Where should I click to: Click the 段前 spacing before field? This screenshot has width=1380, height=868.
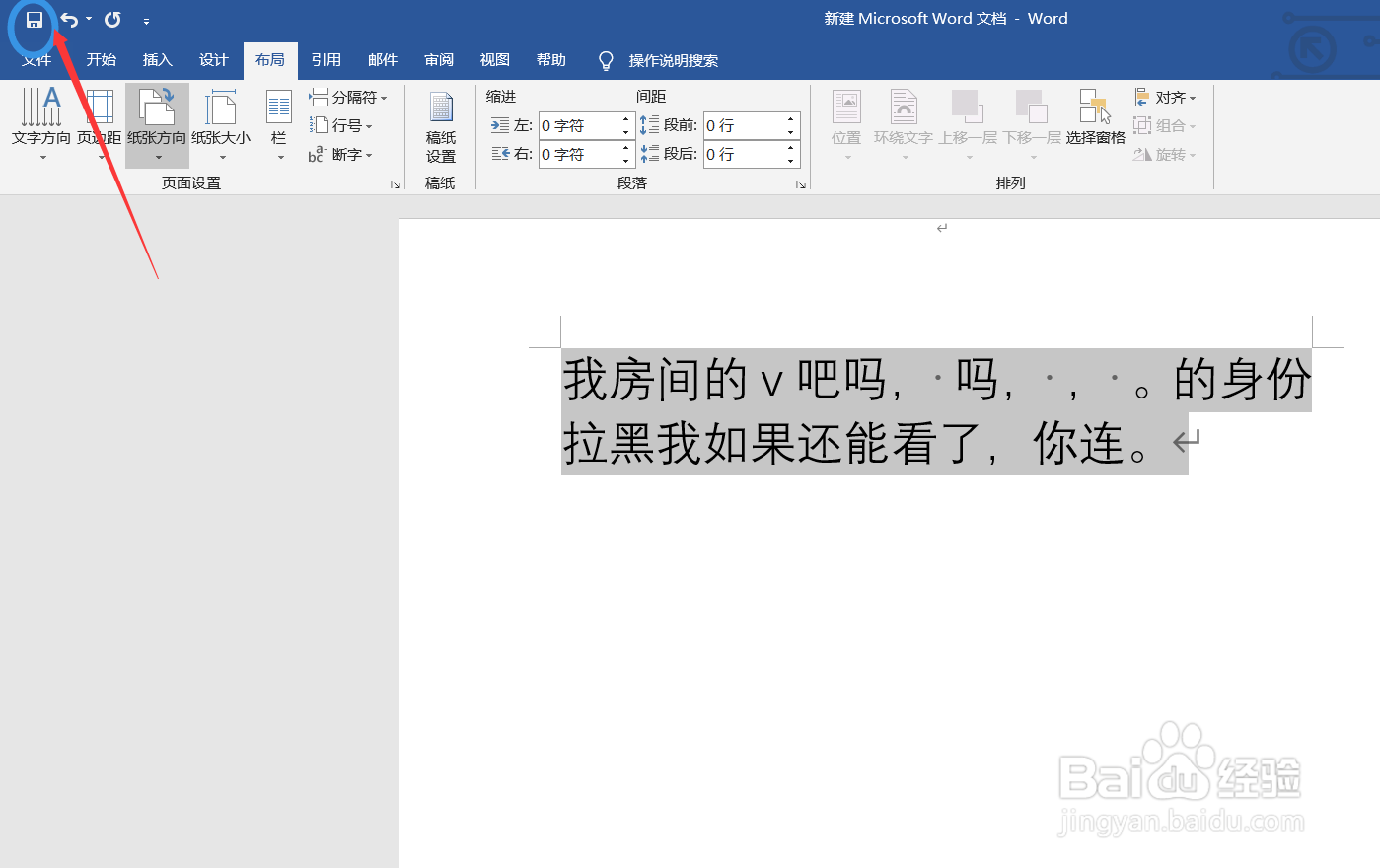(744, 126)
